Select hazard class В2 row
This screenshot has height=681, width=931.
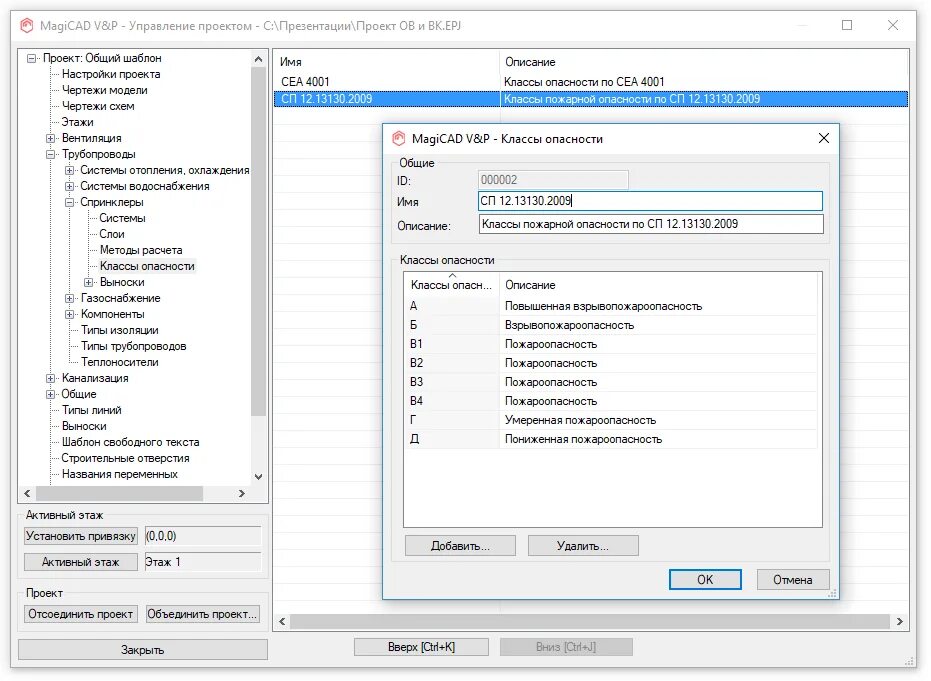pos(611,363)
